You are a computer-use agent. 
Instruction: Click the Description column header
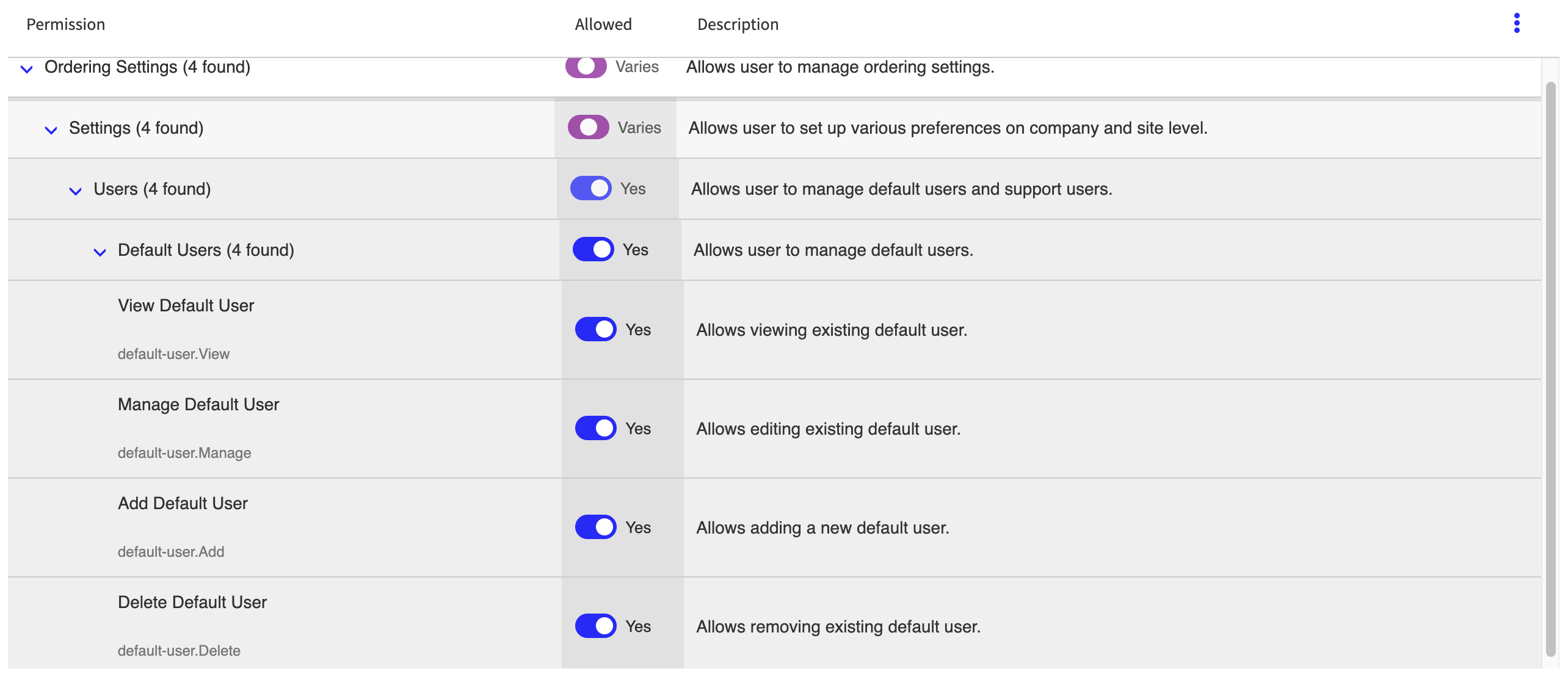click(x=738, y=24)
